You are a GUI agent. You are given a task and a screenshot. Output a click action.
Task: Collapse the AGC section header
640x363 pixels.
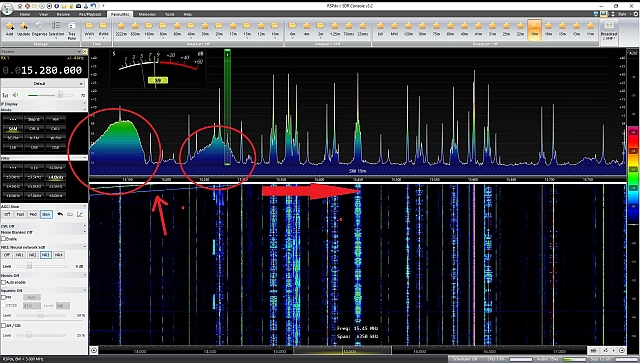tap(85, 206)
